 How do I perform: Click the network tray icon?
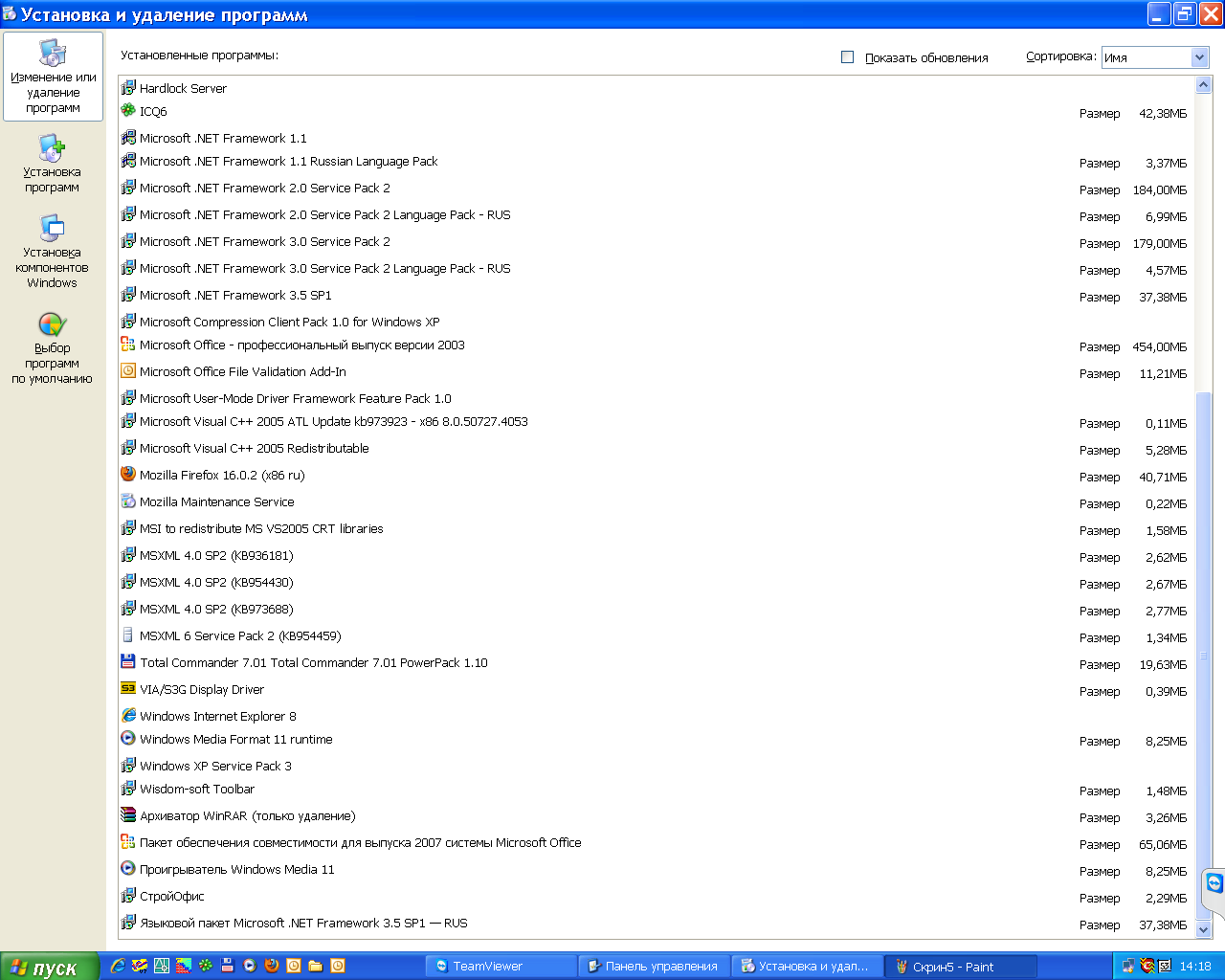tap(1128, 966)
